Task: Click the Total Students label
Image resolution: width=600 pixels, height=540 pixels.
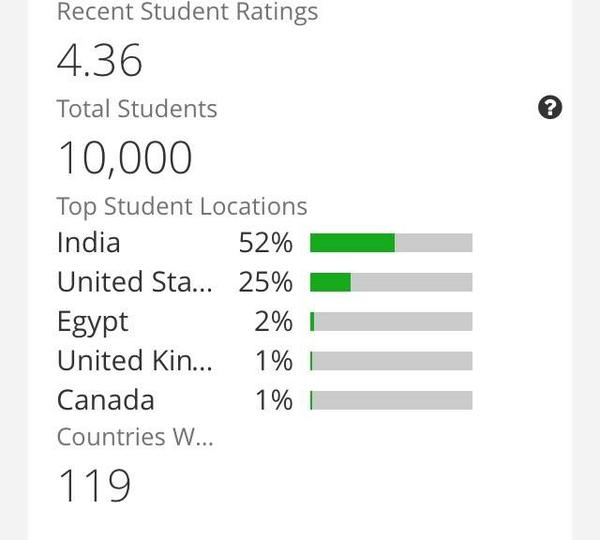Action: (x=137, y=109)
